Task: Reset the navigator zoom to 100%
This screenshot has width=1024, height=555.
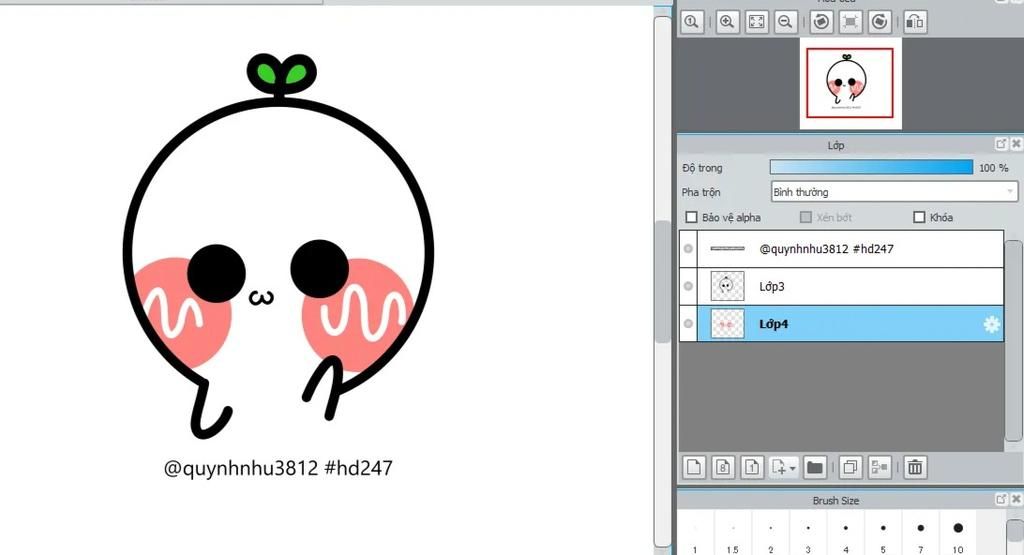Action: click(692, 22)
